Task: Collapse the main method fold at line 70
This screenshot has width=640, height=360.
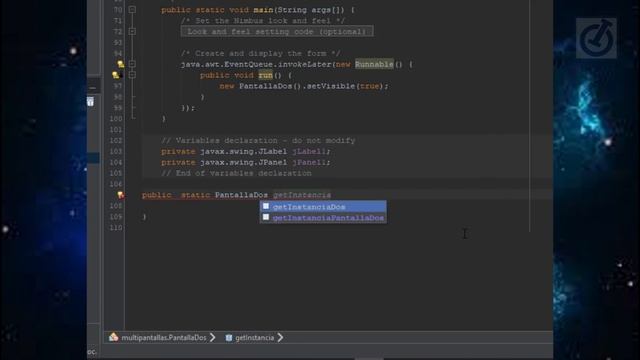Action: (x=132, y=9)
